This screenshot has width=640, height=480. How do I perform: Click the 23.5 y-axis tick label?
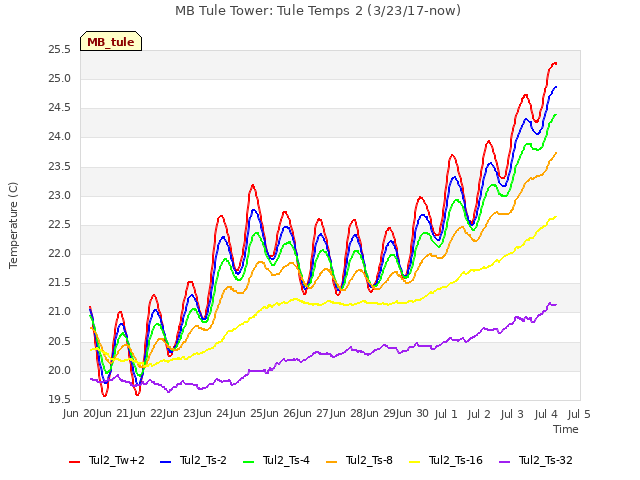60,167
